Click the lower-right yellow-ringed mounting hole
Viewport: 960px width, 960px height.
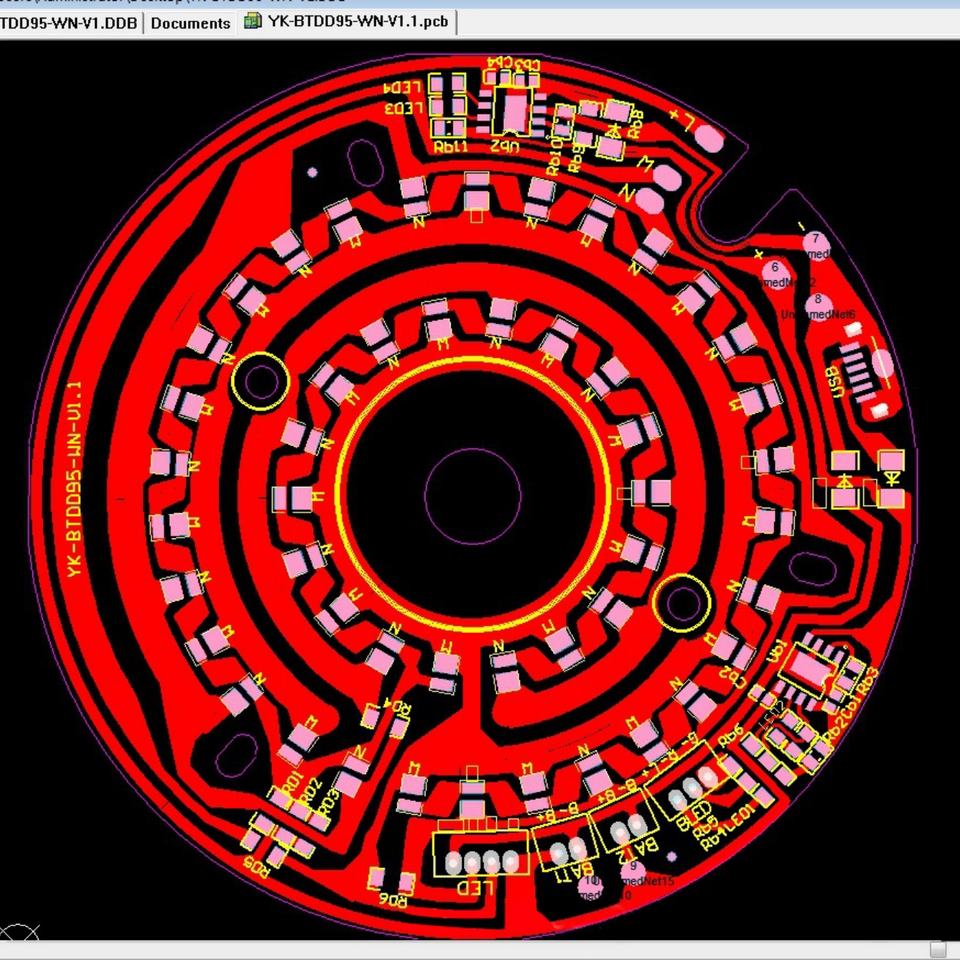[x=682, y=603]
